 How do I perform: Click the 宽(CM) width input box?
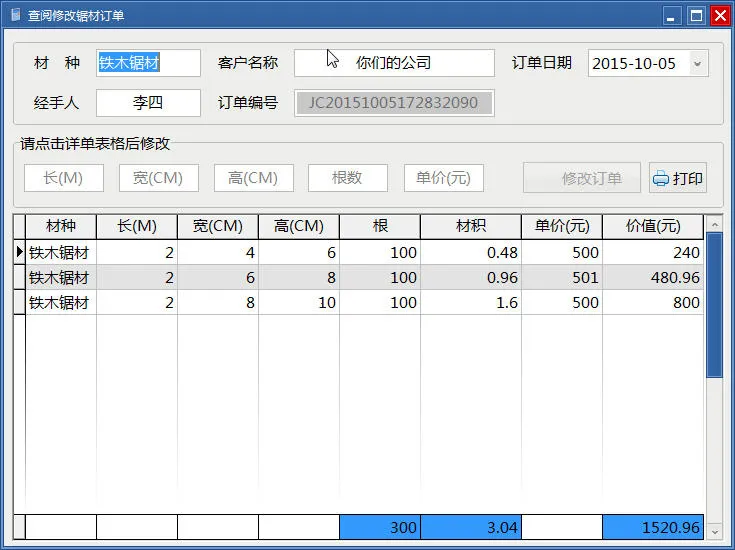(158, 178)
